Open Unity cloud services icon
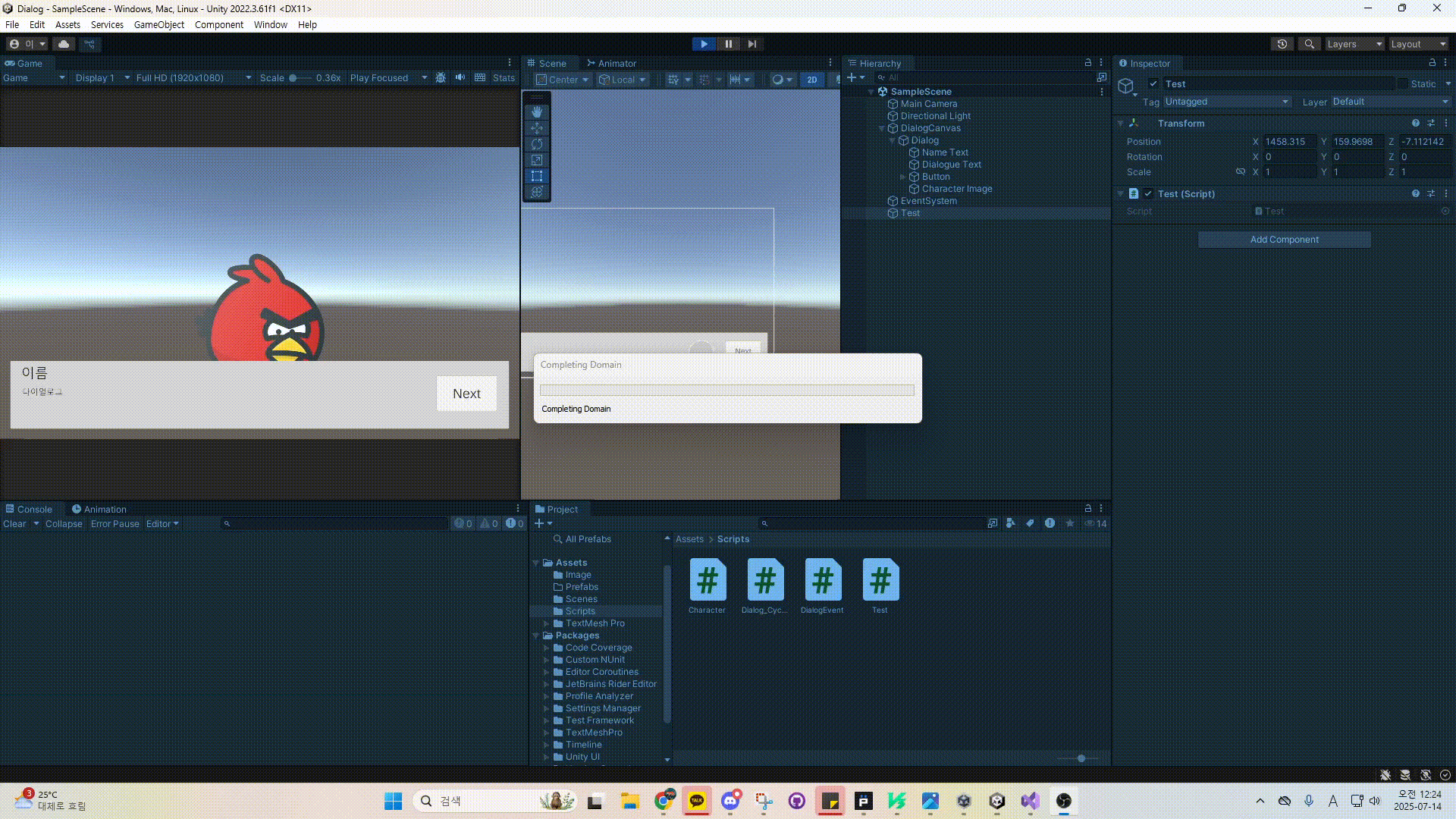 (x=64, y=44)
